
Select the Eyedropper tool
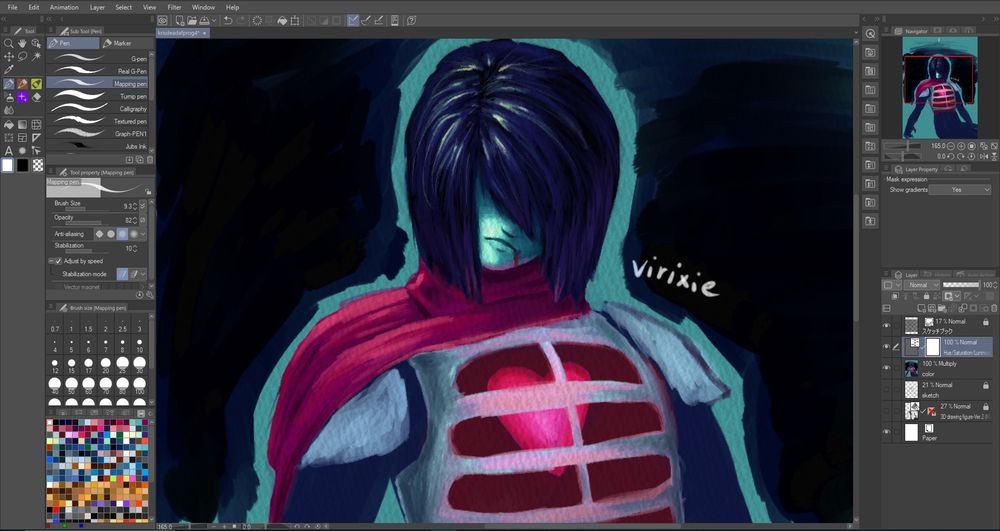click(x=9, y=69)
